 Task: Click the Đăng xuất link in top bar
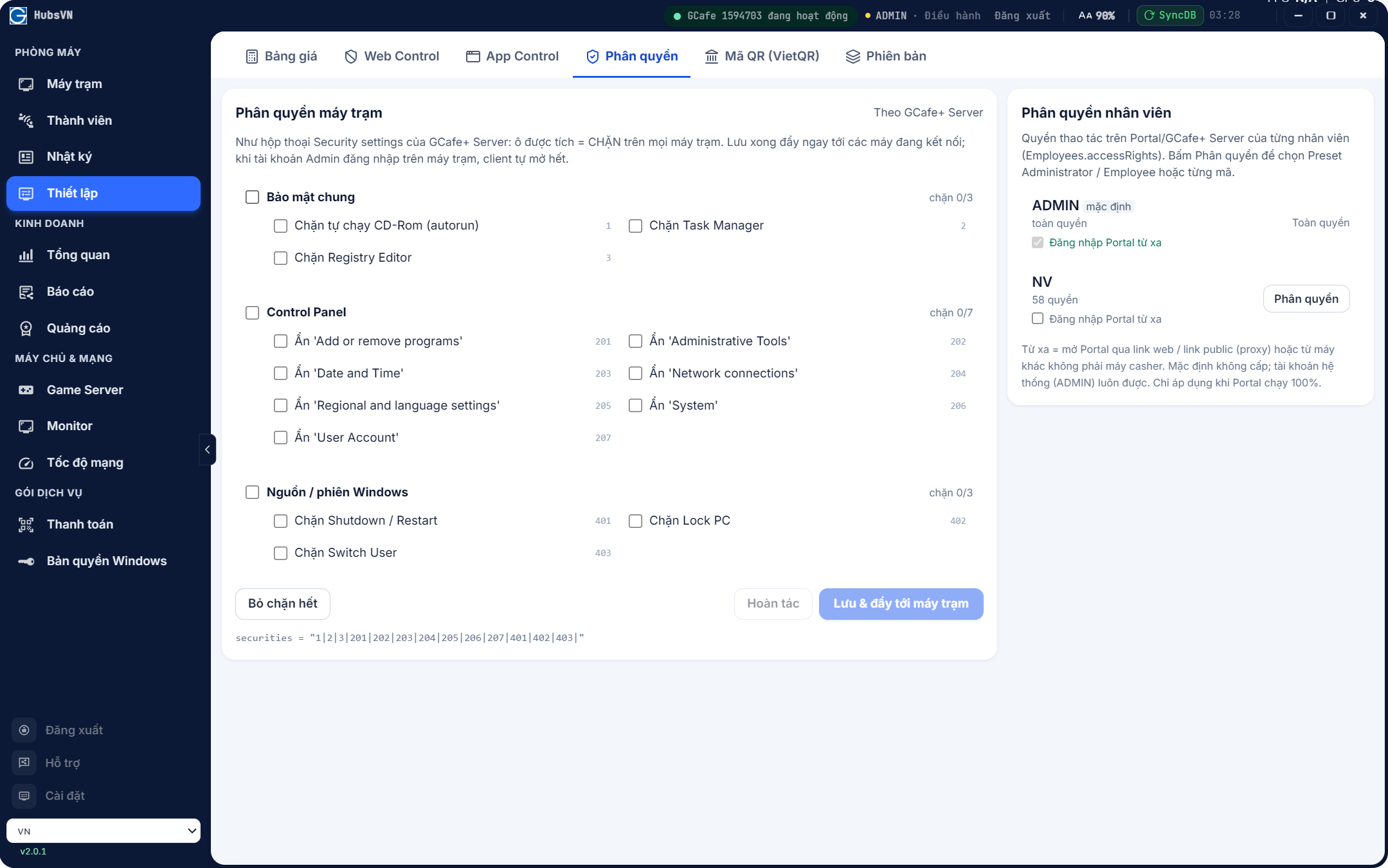[1022, 15]
